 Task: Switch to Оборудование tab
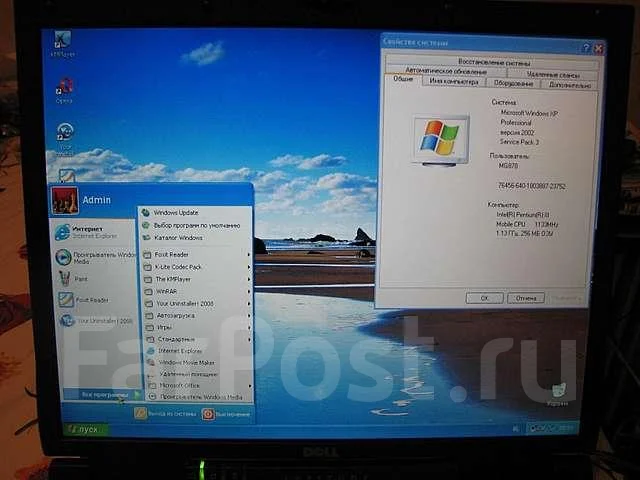(x=513, y=83)
